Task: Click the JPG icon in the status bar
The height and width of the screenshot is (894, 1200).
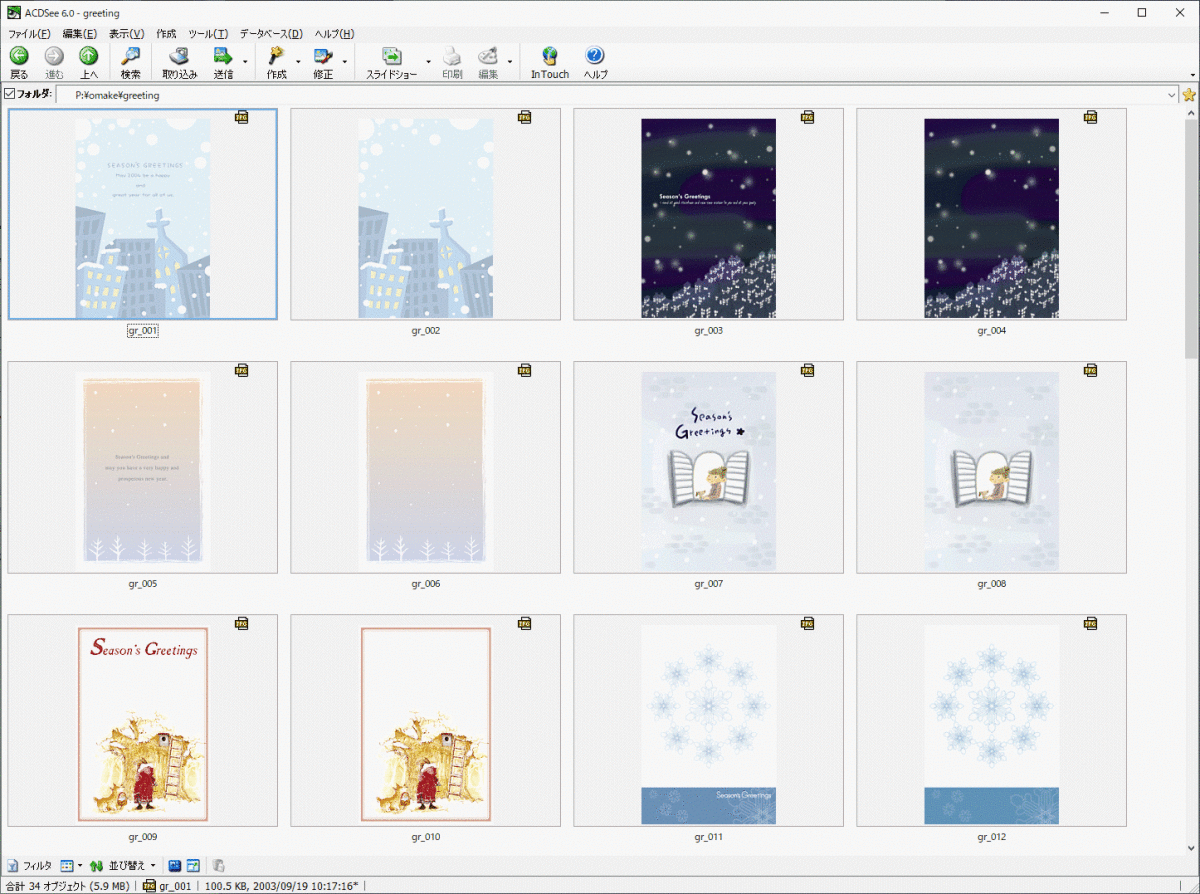Action: click(150, 886)
